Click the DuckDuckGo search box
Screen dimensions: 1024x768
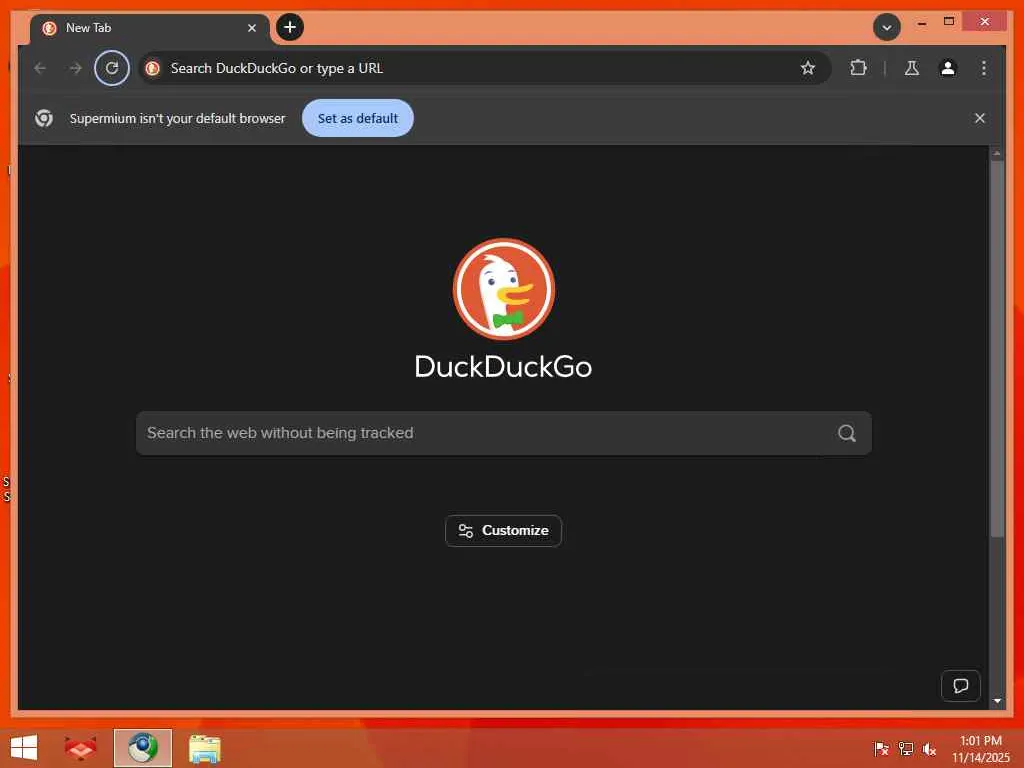tap(504, 433)
